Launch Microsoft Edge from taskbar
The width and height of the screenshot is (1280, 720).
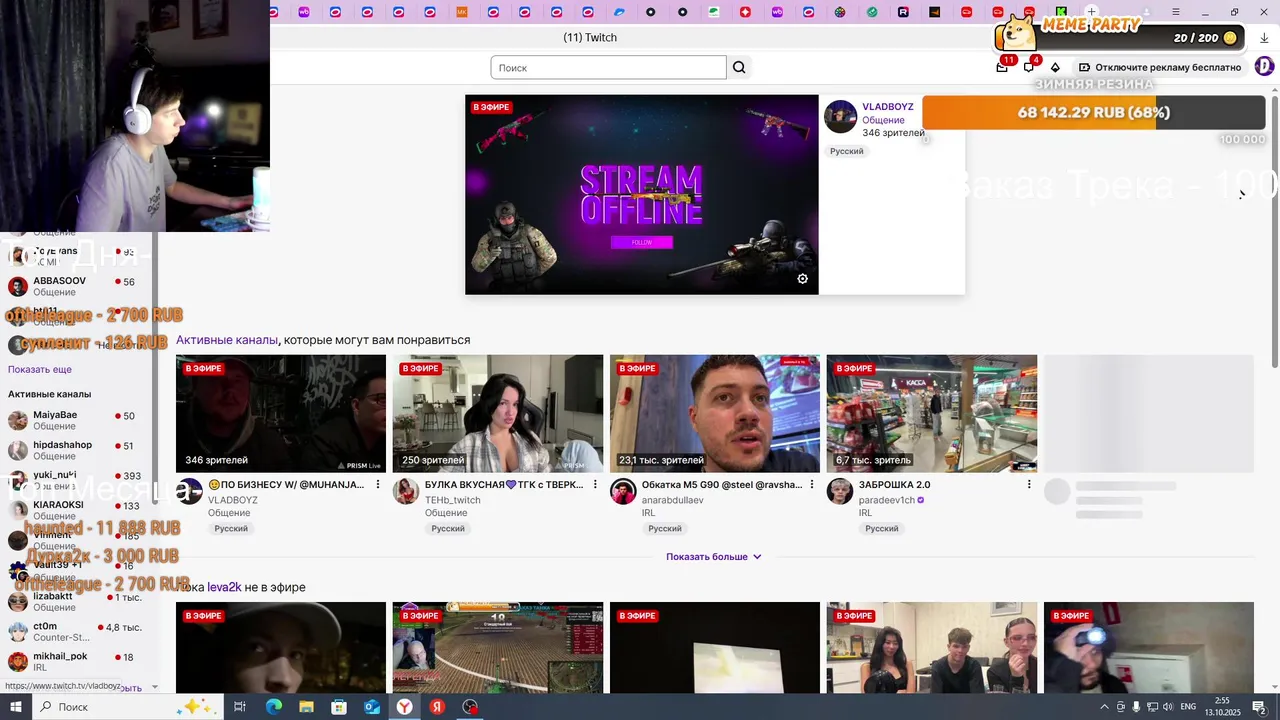click(274, 707)
